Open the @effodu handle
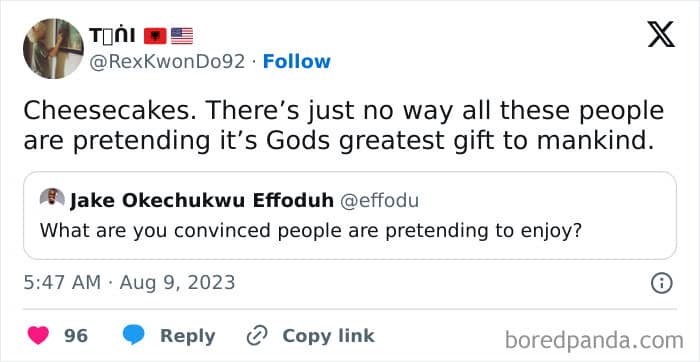 click(379, 201)
